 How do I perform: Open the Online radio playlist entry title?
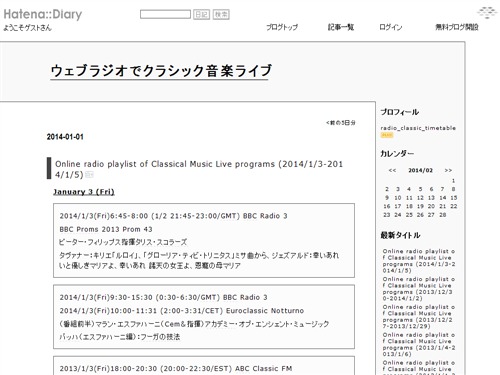pos(199,169)
